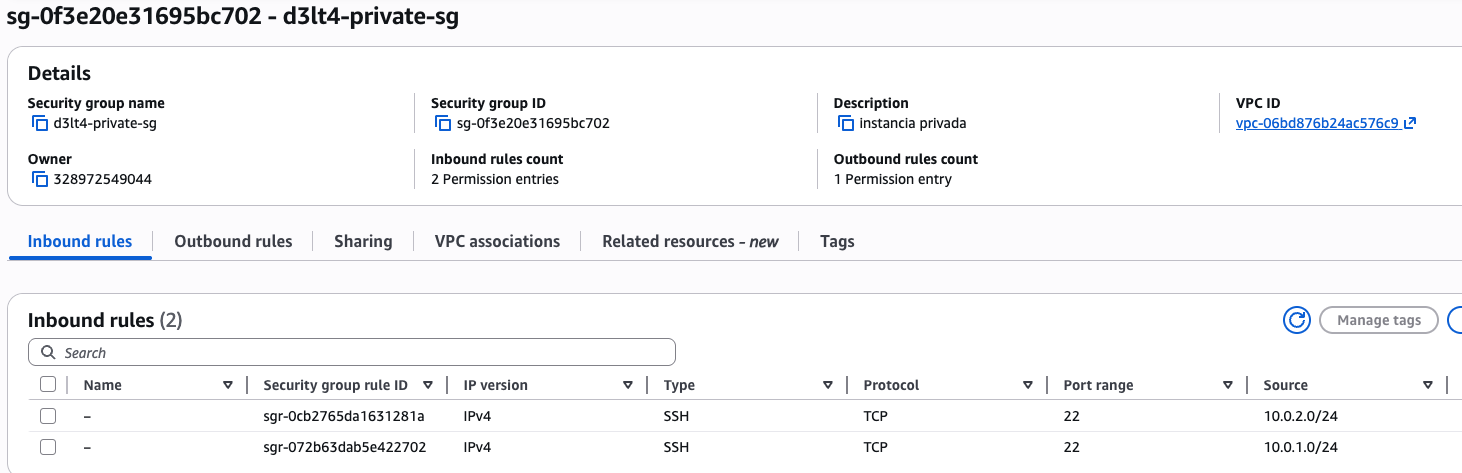Click the search magnifier icon in rules filter
1462x473 pixels.
pyautogui.click(x=48, y=353)
